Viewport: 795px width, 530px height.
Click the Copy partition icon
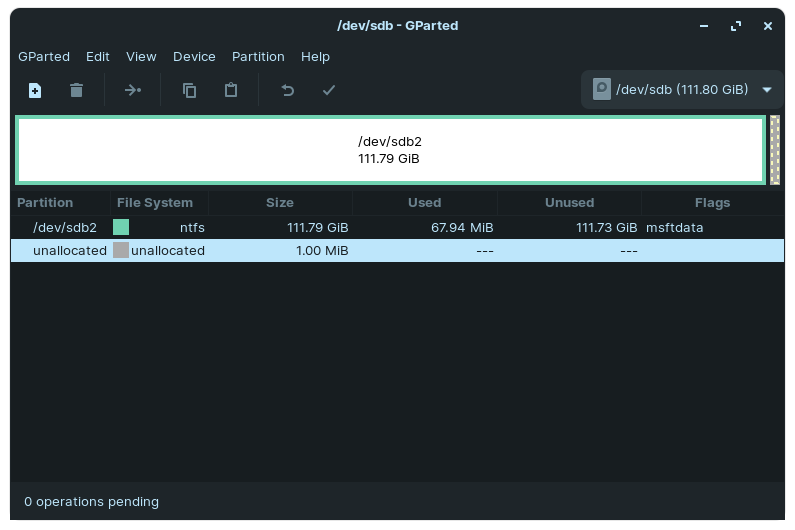(190, 90)
